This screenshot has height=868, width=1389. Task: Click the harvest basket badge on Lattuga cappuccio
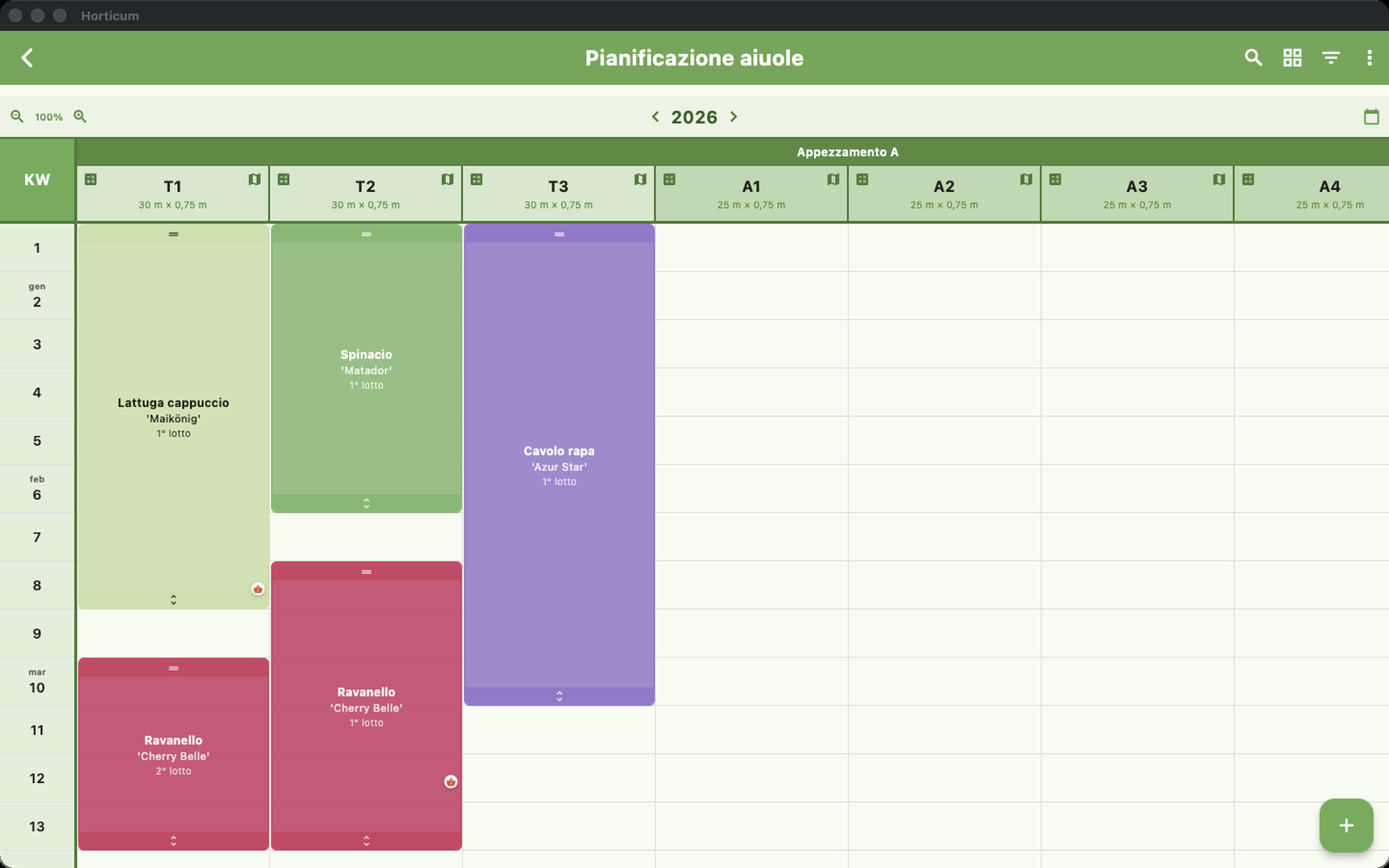tap(258, 589)
